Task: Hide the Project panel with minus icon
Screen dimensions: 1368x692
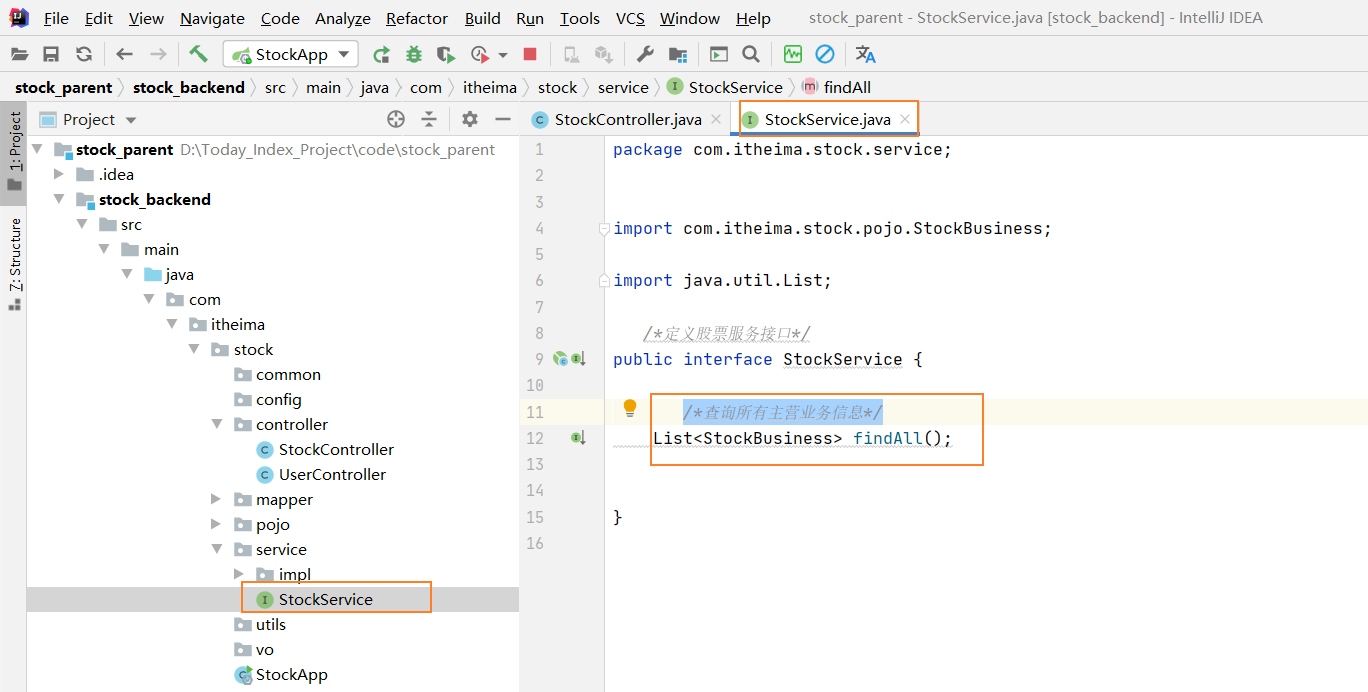Action: pos(503,120)
